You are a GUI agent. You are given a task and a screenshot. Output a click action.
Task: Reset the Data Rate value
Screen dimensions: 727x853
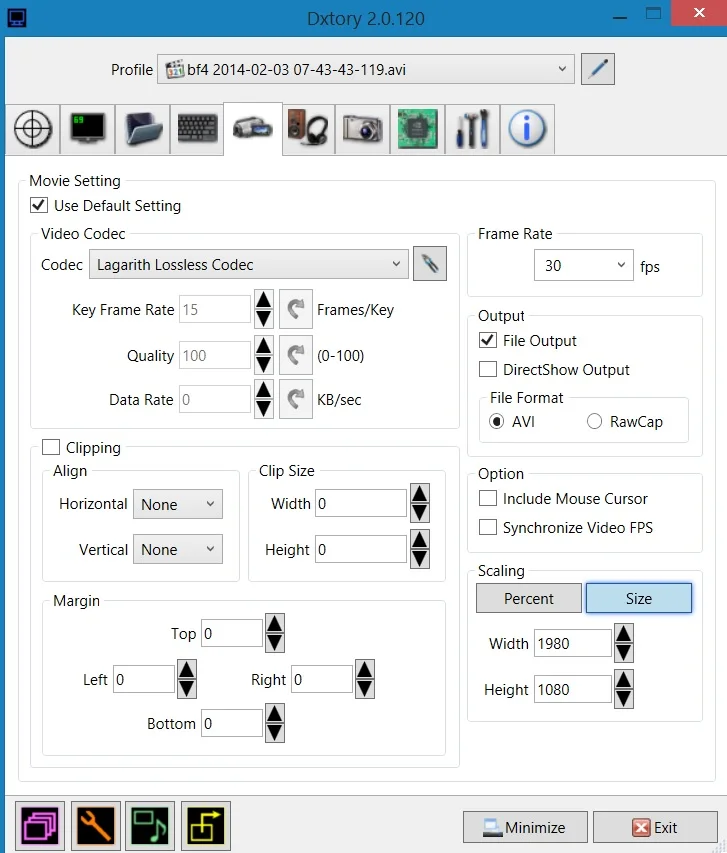[295, 399]
